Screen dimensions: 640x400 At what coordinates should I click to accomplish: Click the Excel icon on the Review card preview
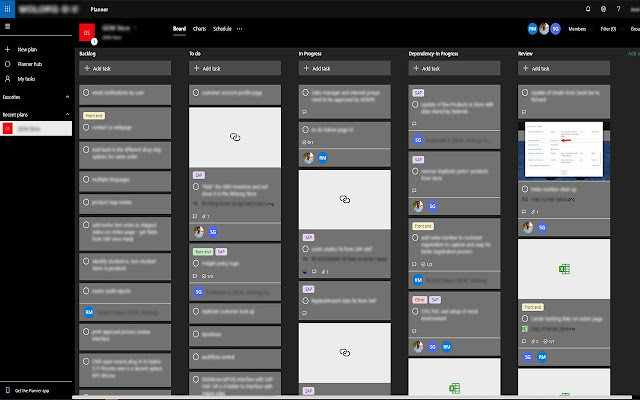pyautogui.click(x=564, y=269)
